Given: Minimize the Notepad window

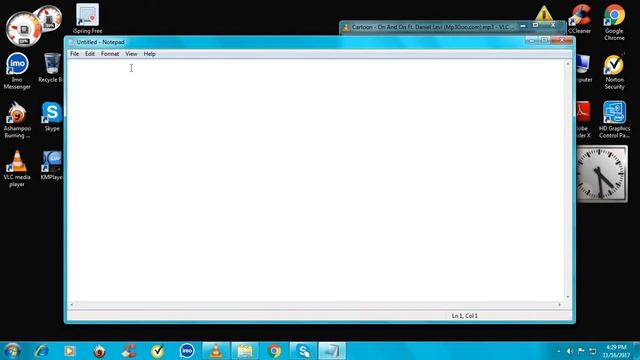Looking at the screenshot, I should click(x=531, y=40).
